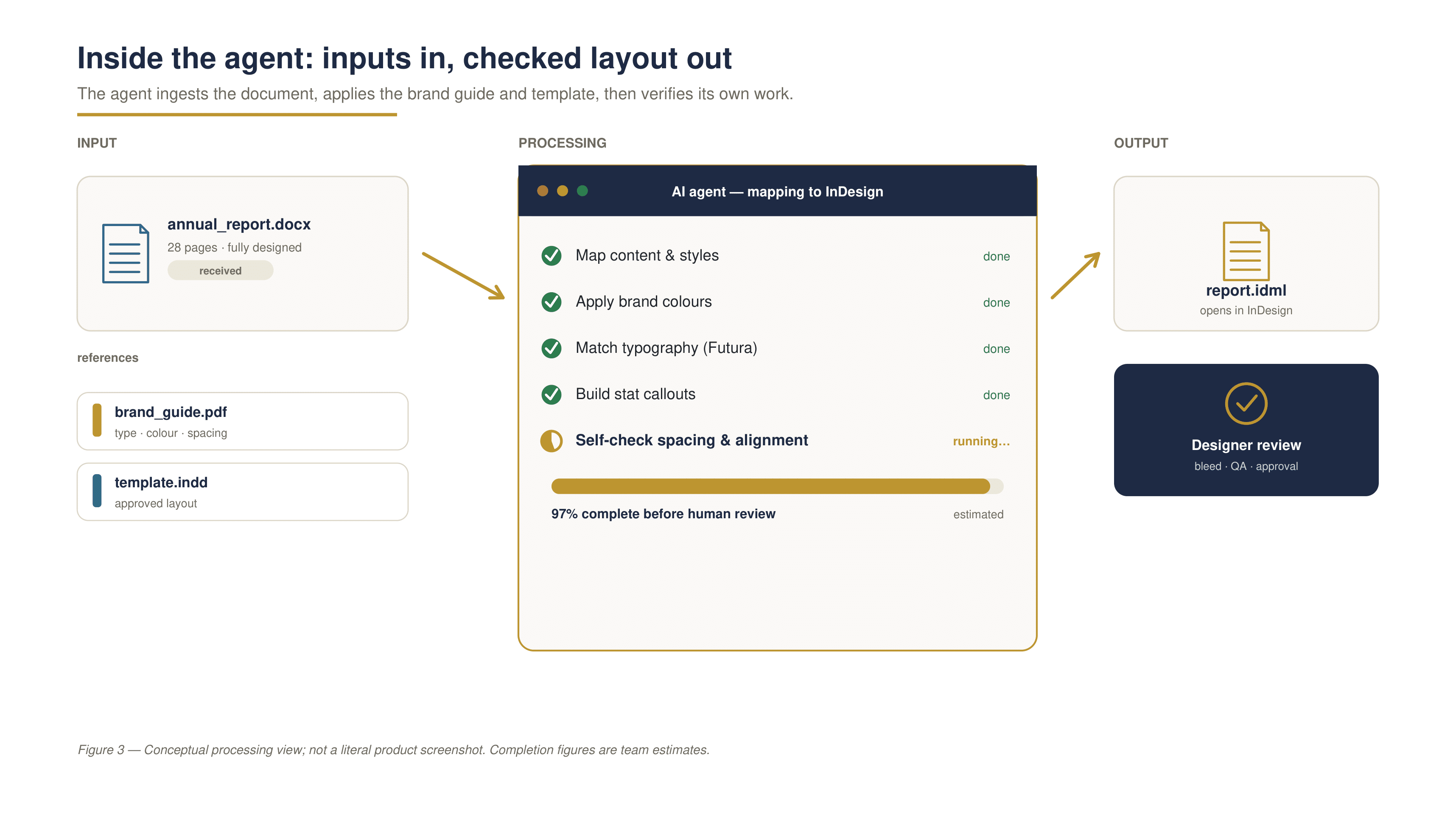
Task: Click the 'Build stat callouts' step label
Action: (x=636, y=394)
